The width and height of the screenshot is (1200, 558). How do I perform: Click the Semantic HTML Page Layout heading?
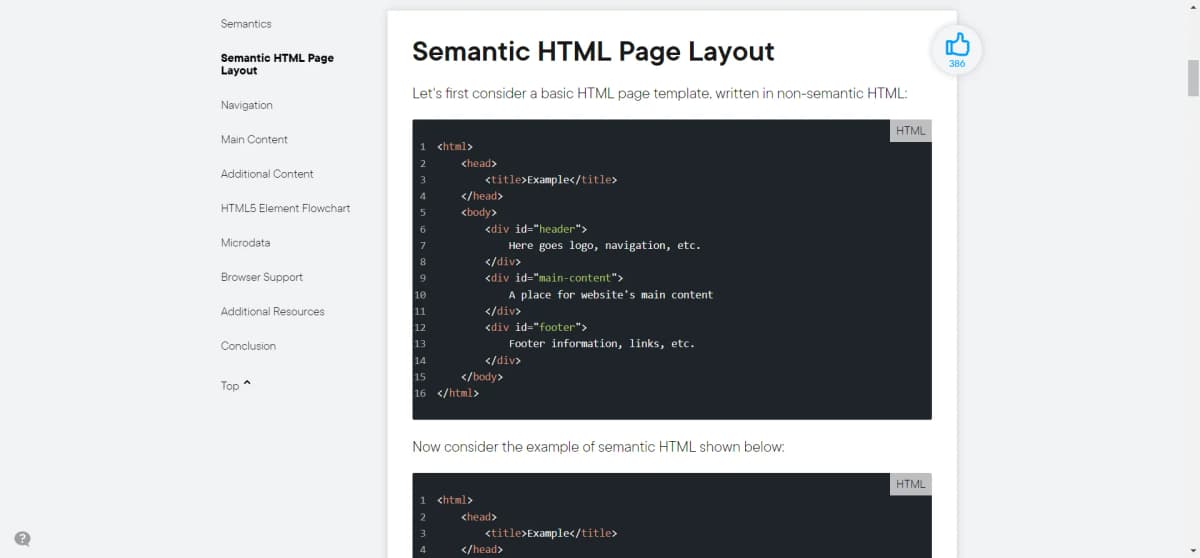tap(593, 51)
